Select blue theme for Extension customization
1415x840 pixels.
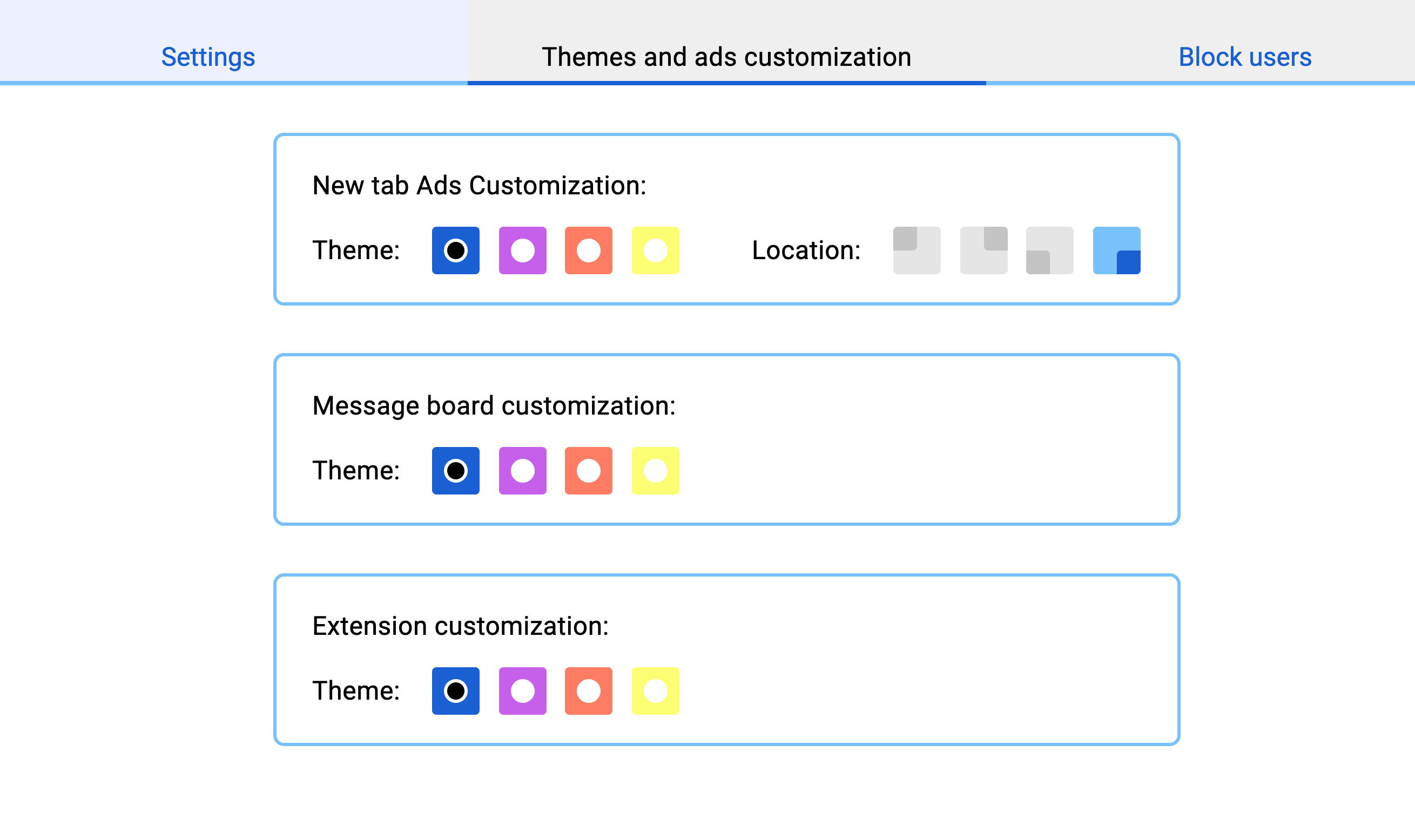click(x=455, y=690)
